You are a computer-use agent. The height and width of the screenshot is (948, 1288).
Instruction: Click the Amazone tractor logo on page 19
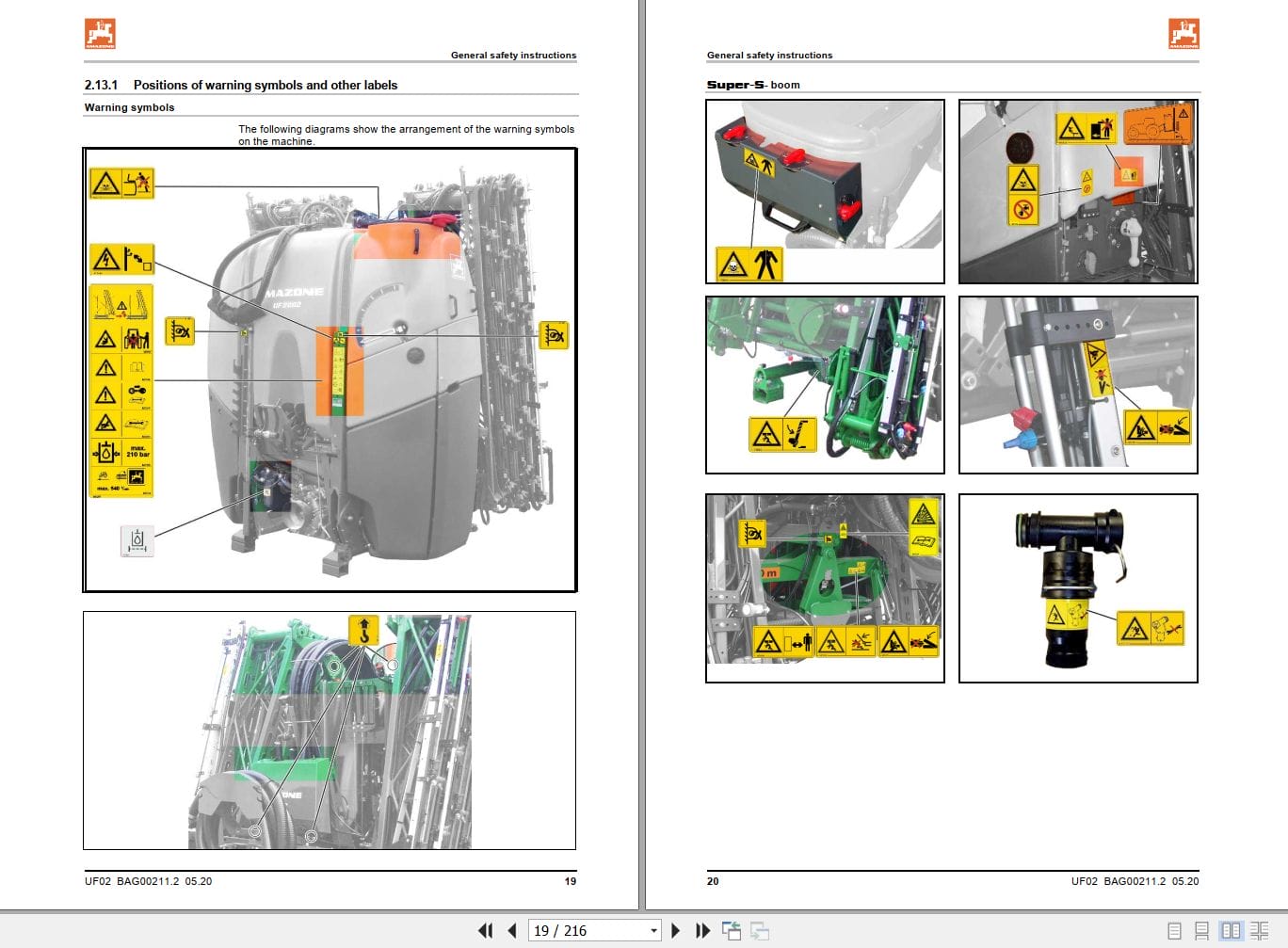tap(100, 33)
